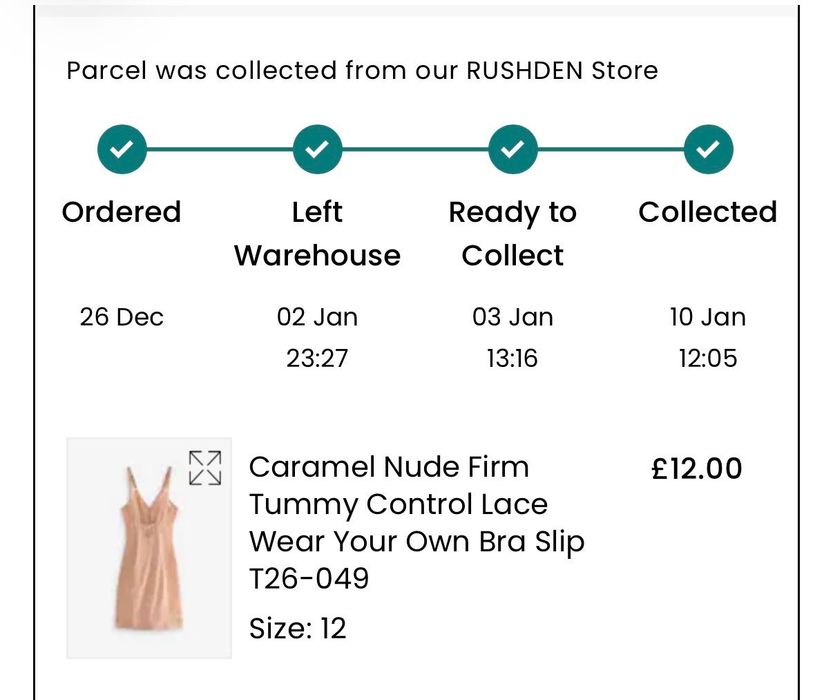
Task: Click the Size: 12 text
Action: (297, 628)
